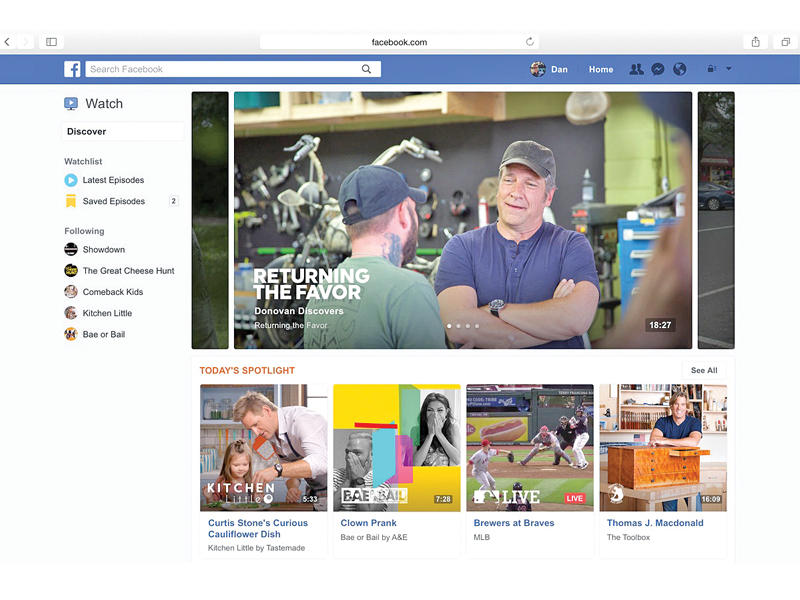Open Saved Episodes in Watchlist
The width and height of the screenshot is (800, 600).
click(x=113, y=201)
